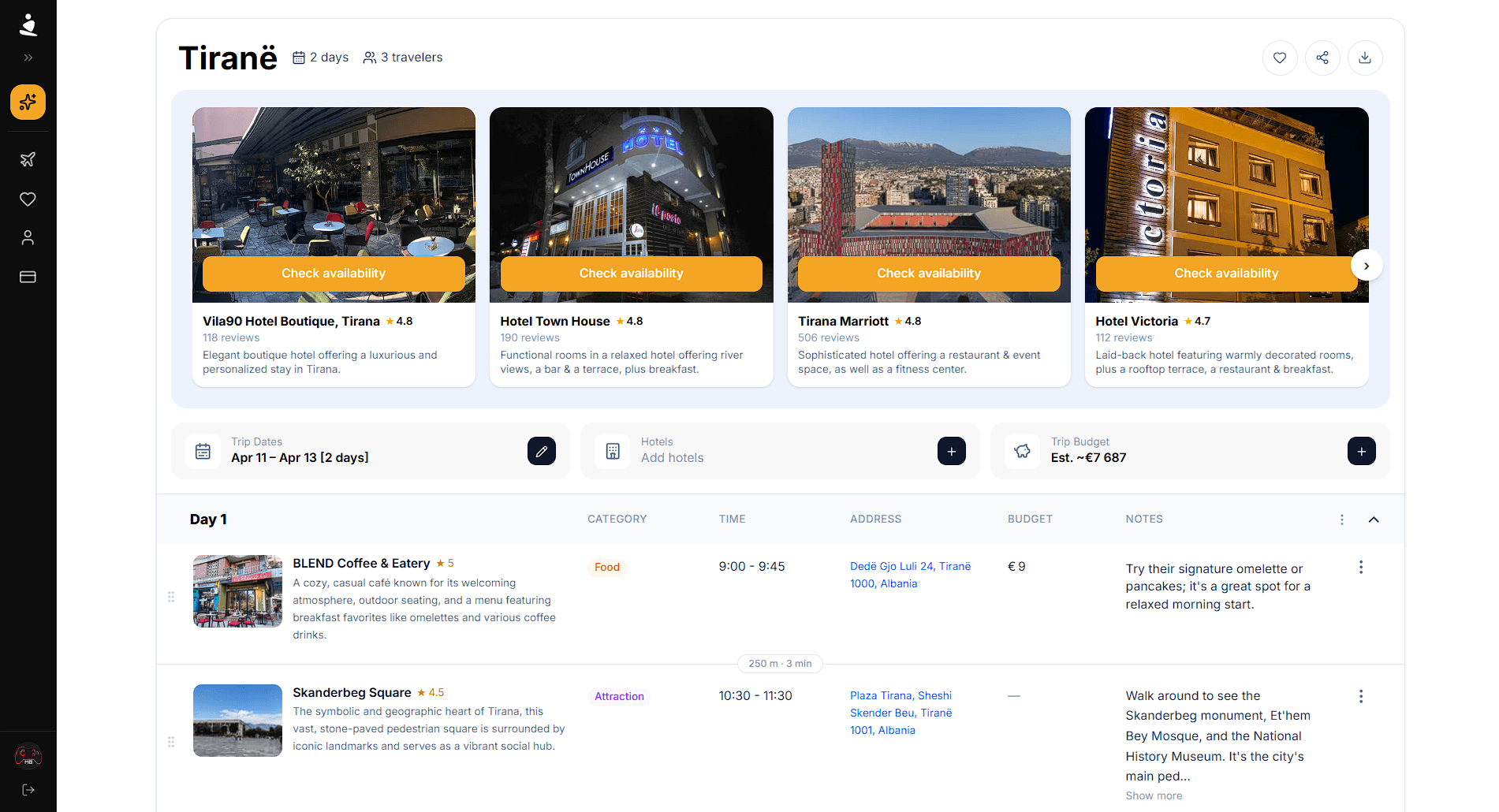1499x812 pixels.
Task: Expand the sidebar with the double-arrow chevron
Action: pos(28,57)
